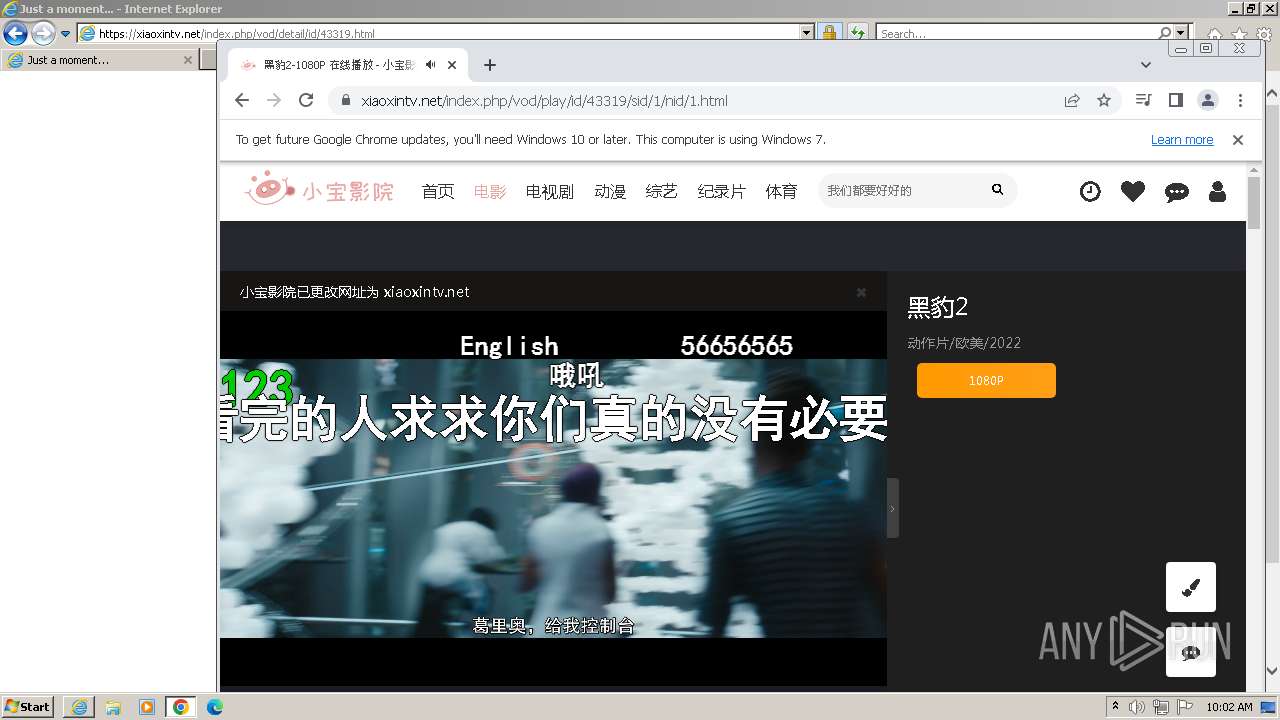Reload the Chrome page
The image size is (1280, 720).
(x=306, y=100)
